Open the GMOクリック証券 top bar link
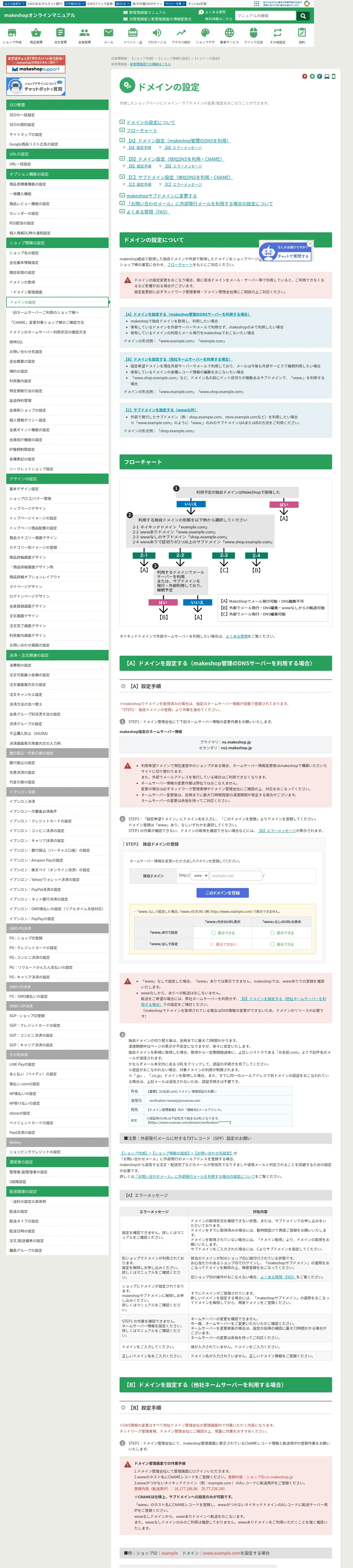The width and height of the screenshot is (353, 1568). pos(100,4)
